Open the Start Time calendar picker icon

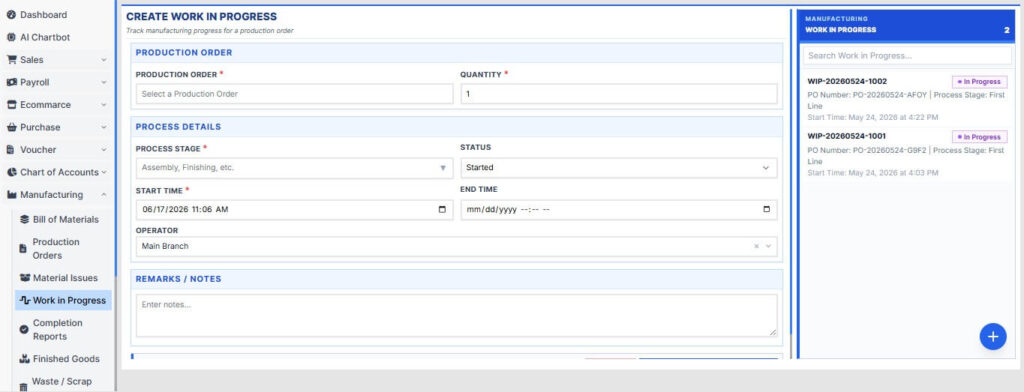click(442, 210)
